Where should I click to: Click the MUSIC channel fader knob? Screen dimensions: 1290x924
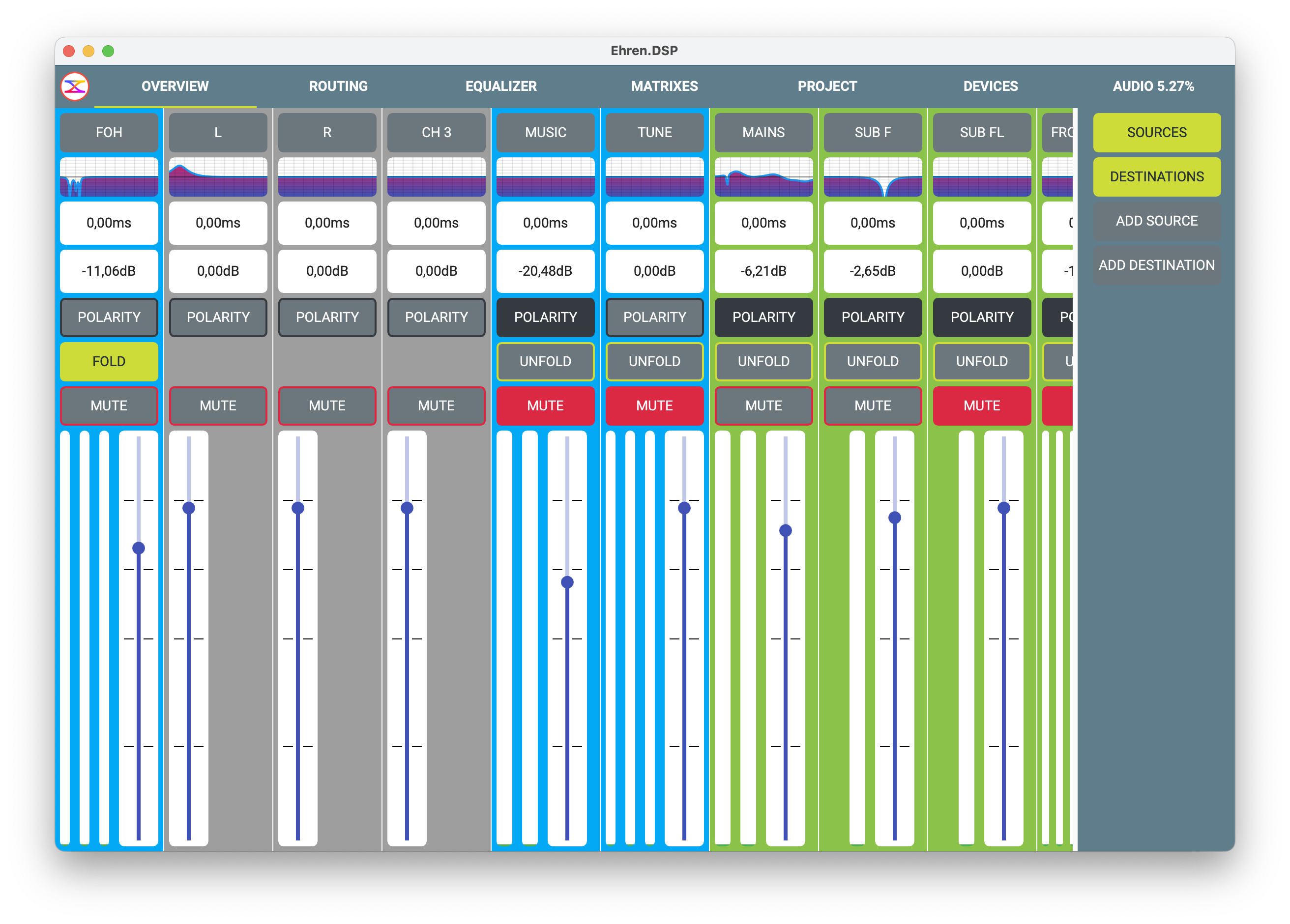[567, 582]
